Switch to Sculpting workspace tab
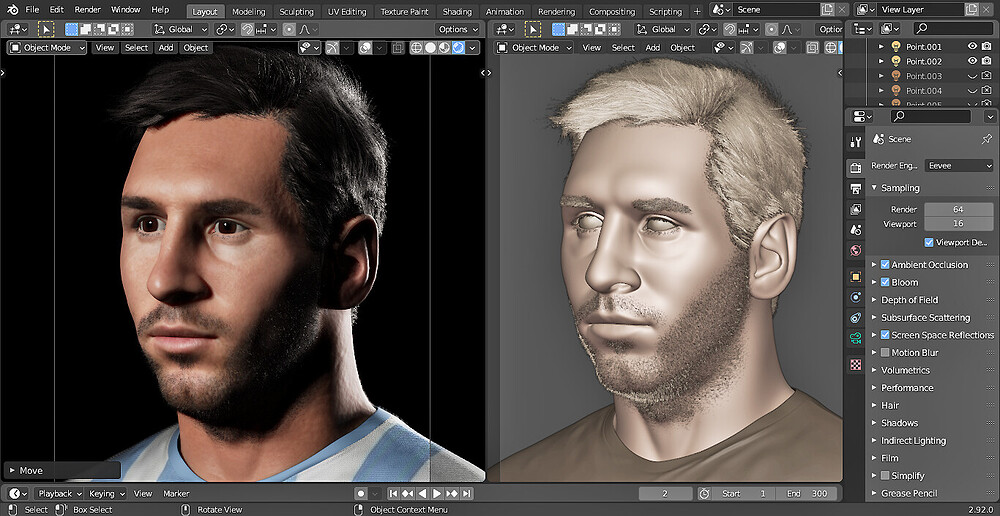 click(296, 11)
